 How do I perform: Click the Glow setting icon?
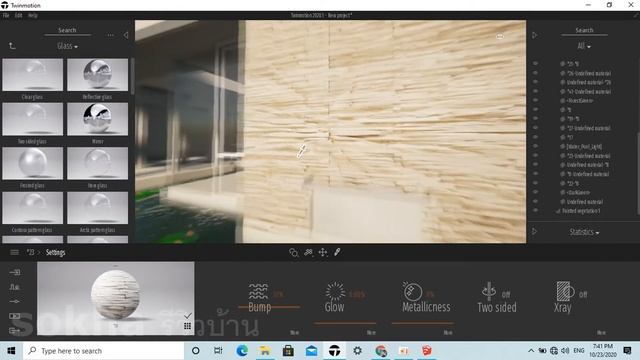tap(335, 291)
